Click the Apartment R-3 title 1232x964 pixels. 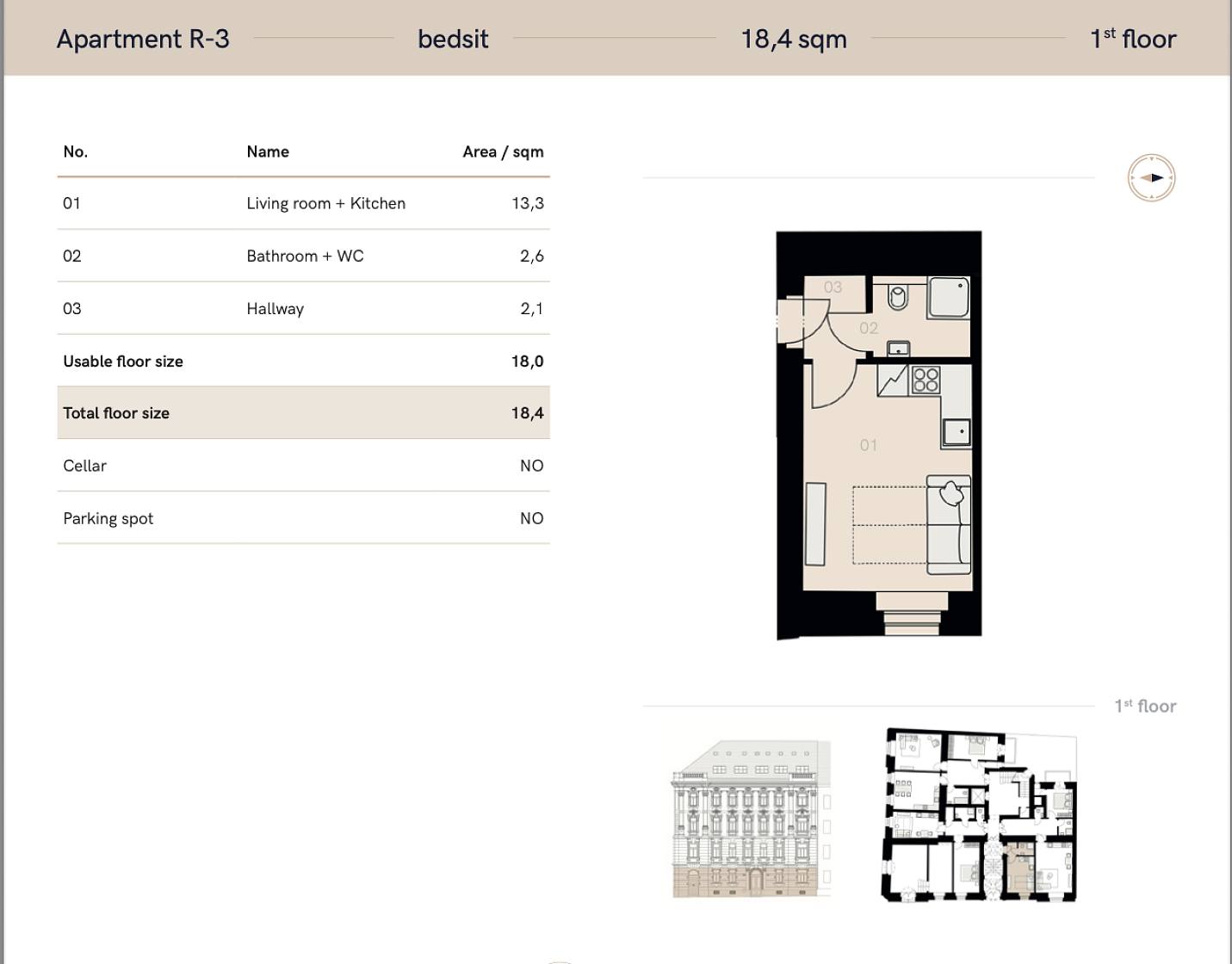pos(143,39)
